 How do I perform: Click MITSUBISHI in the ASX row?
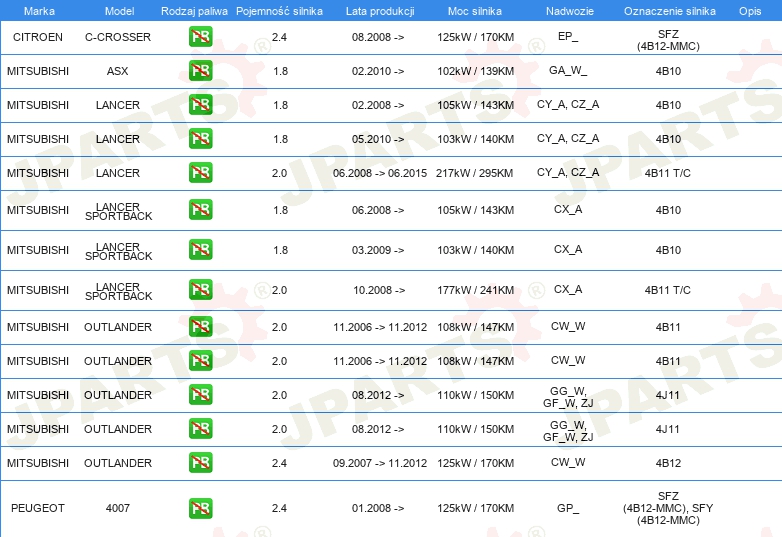pyautogui.click(x=38, y=71)
